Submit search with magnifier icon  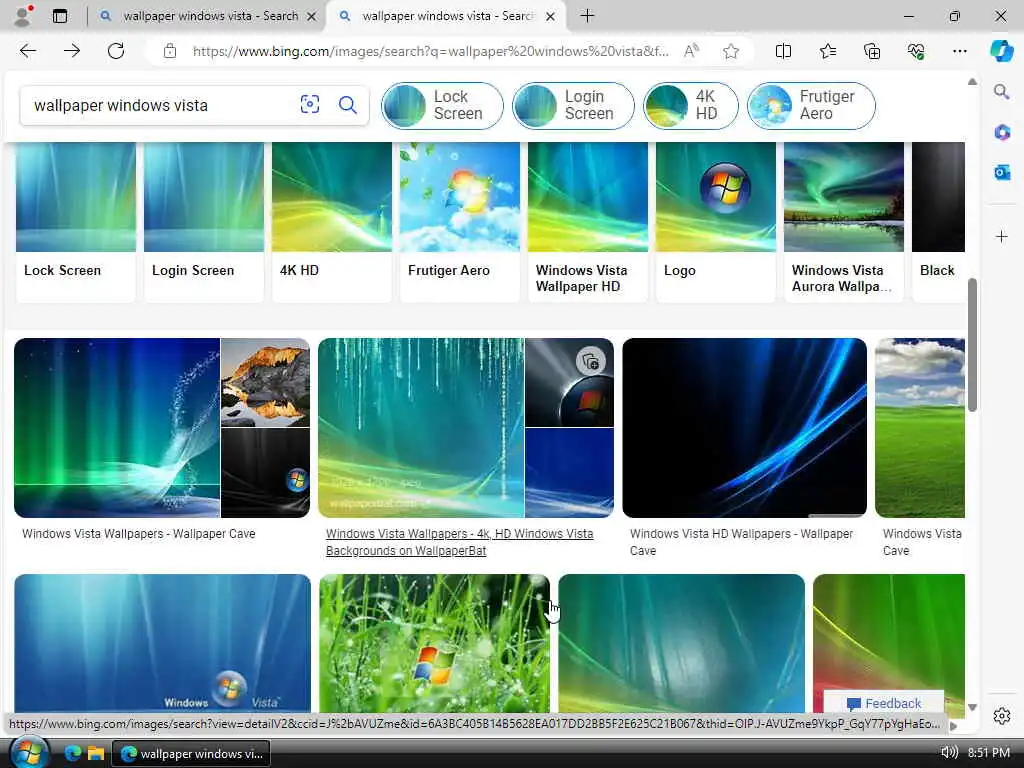pyautogui.click(x=347, y=104)
